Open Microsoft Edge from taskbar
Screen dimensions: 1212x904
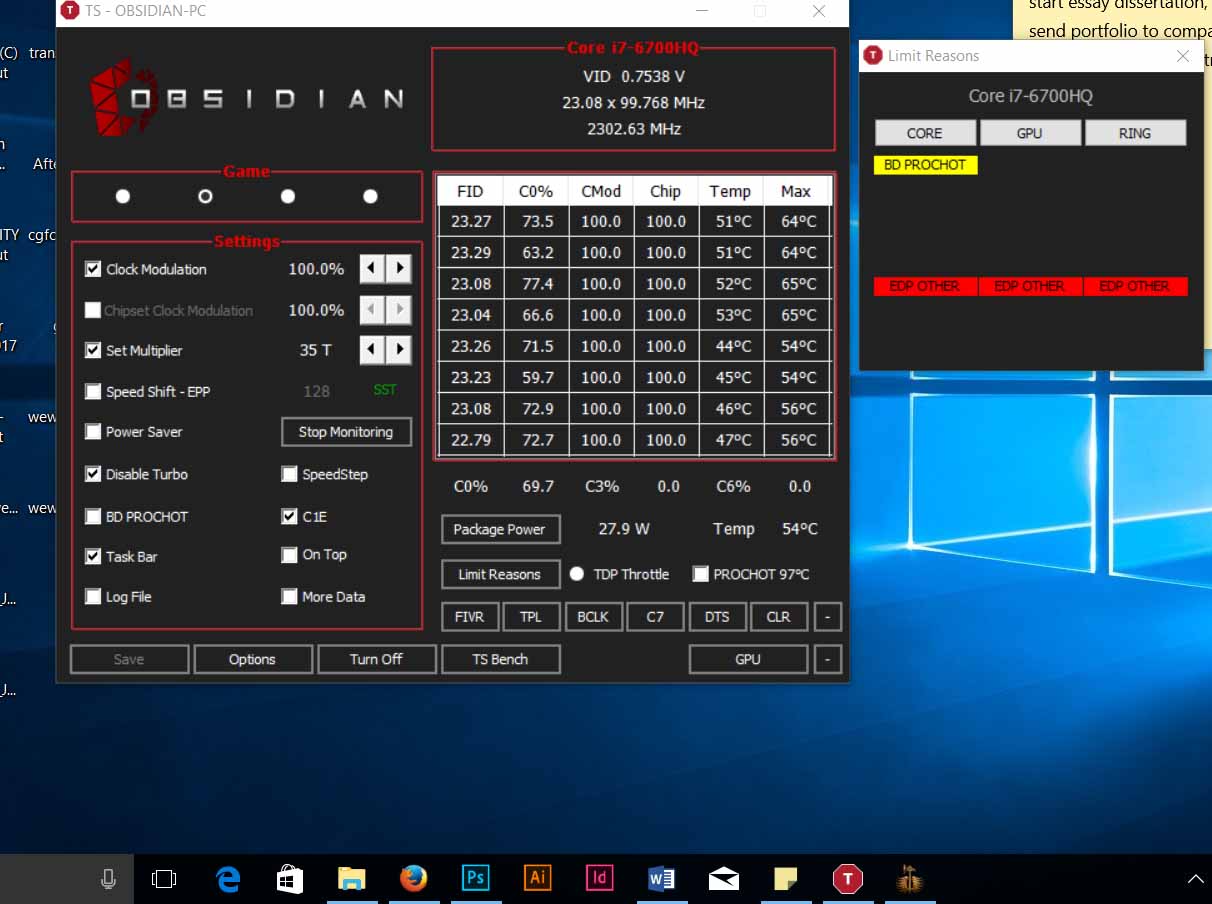228,878
